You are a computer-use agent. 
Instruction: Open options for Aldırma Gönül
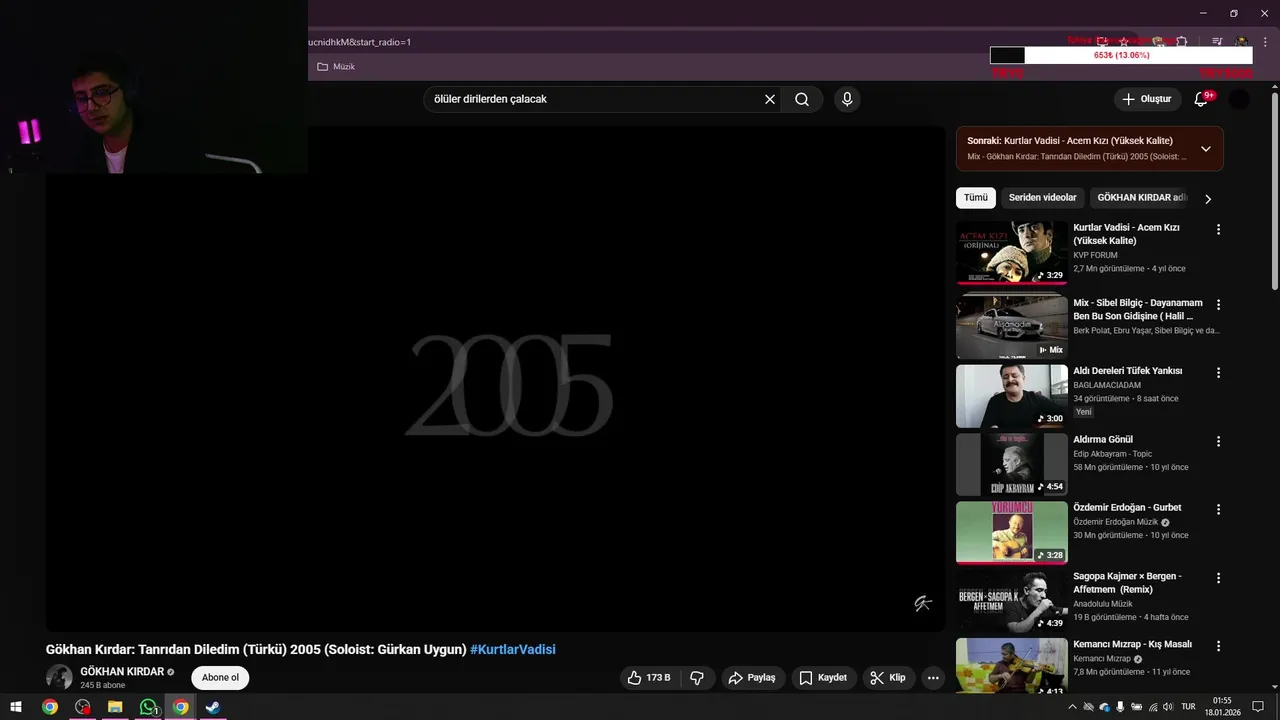(1218, 441)
